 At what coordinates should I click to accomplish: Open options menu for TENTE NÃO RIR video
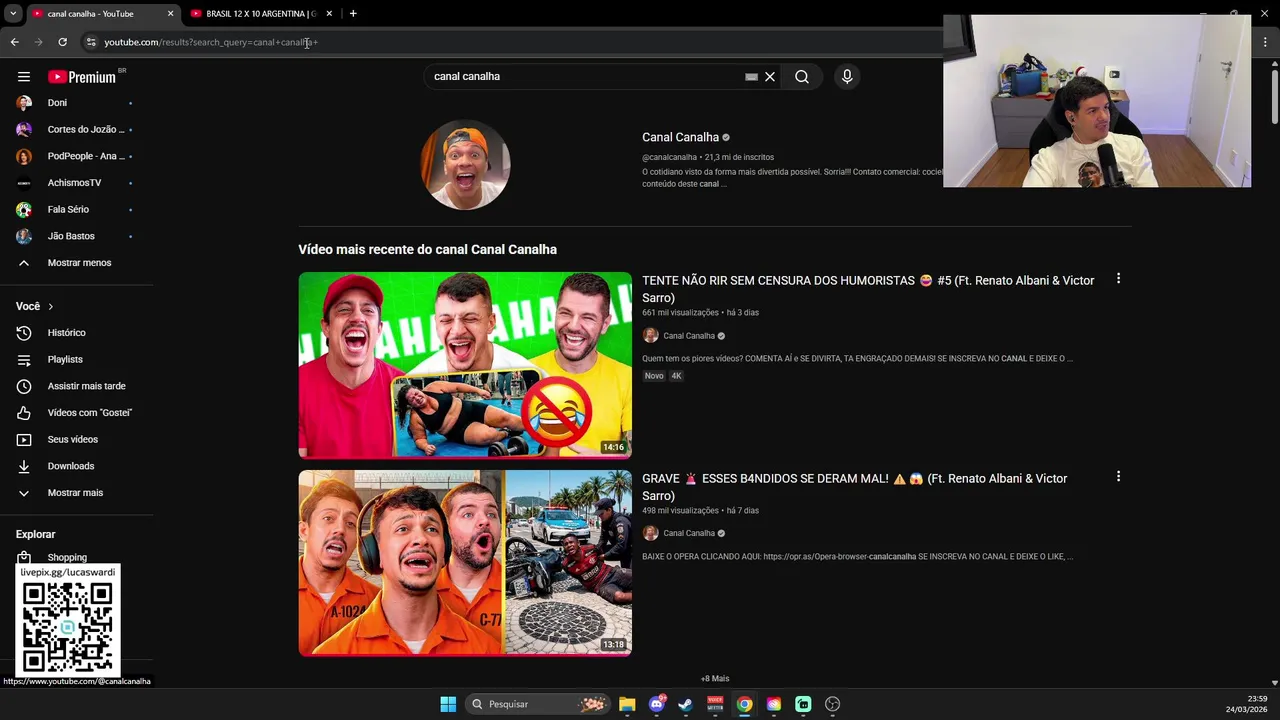coord(1118,279)
